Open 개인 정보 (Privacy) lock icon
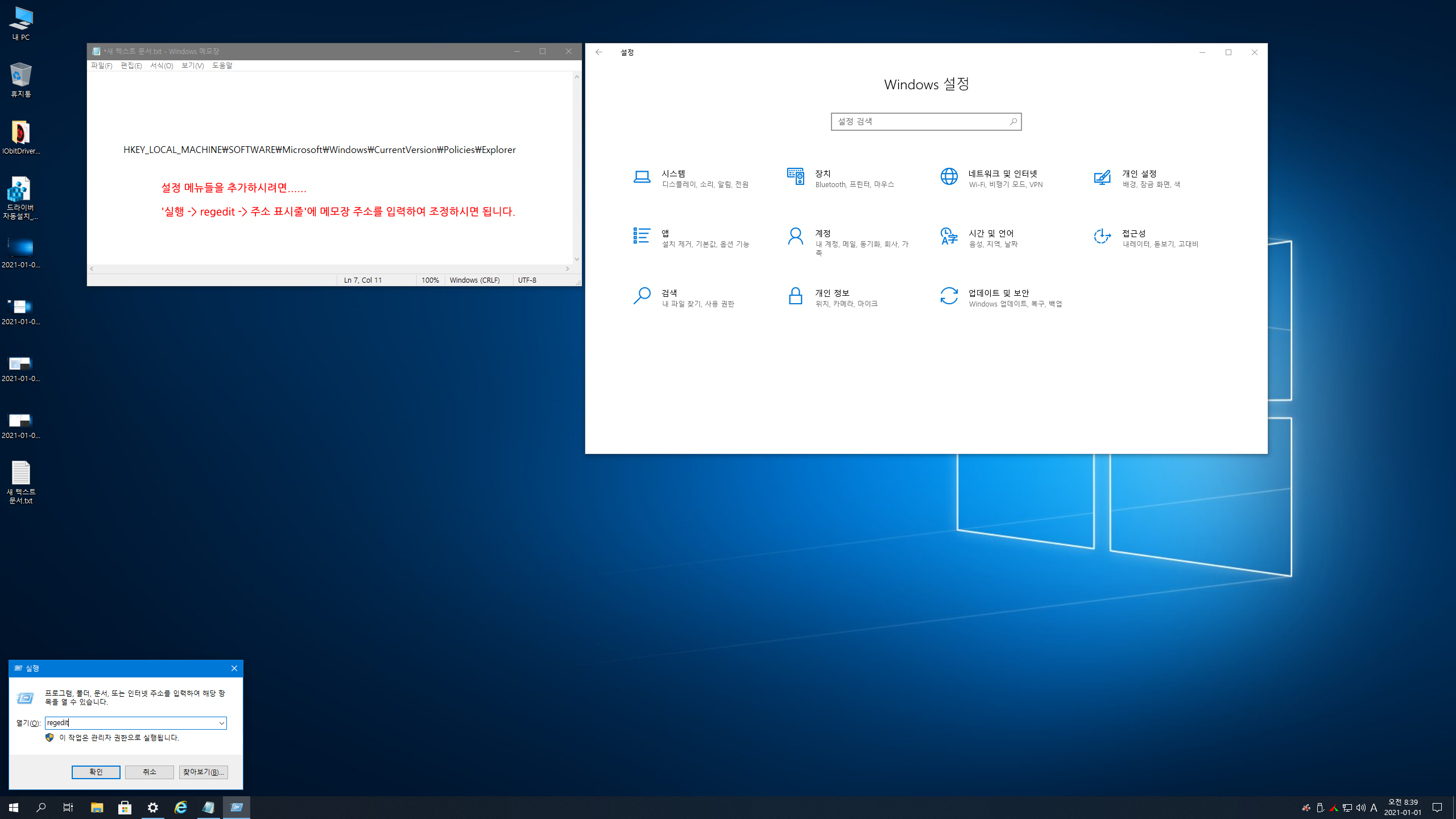The height and width of the screenshot is (819, 1456). (x=795, y=296)
